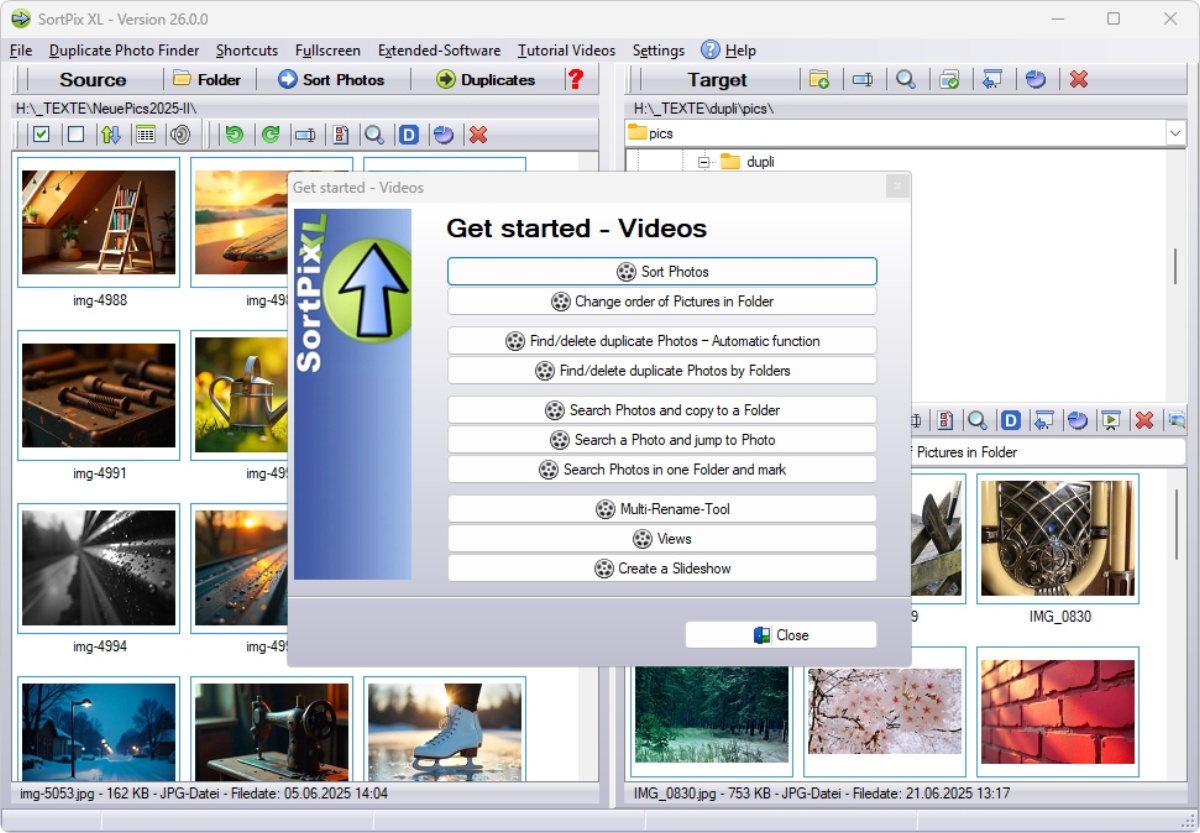Open the Help menu
The width and height of the screenshot is (1200, 833).
[x=729, y=50]
